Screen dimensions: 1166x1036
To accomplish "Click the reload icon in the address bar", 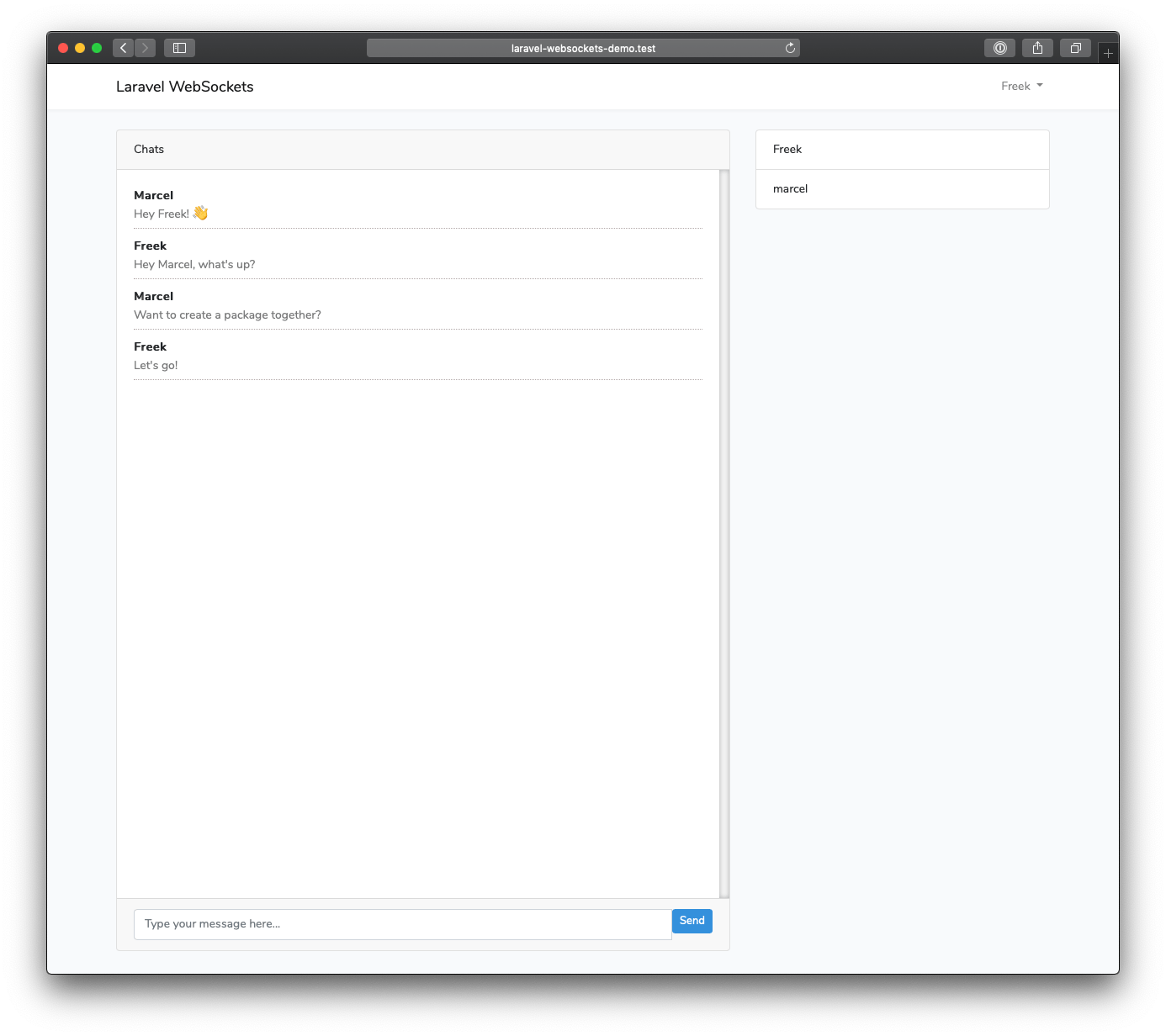I will 789,48.
